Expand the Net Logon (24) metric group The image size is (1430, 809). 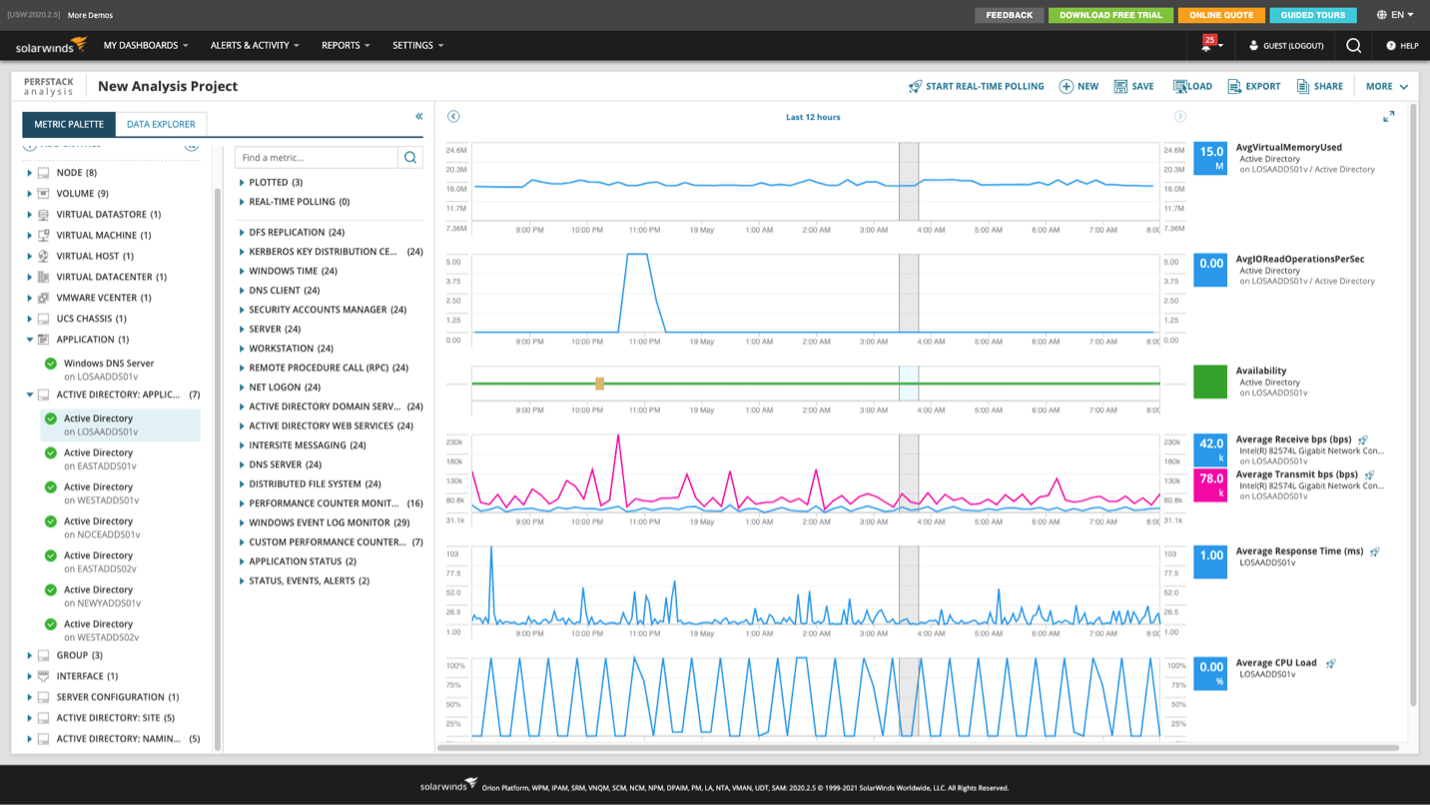(242, 387)
